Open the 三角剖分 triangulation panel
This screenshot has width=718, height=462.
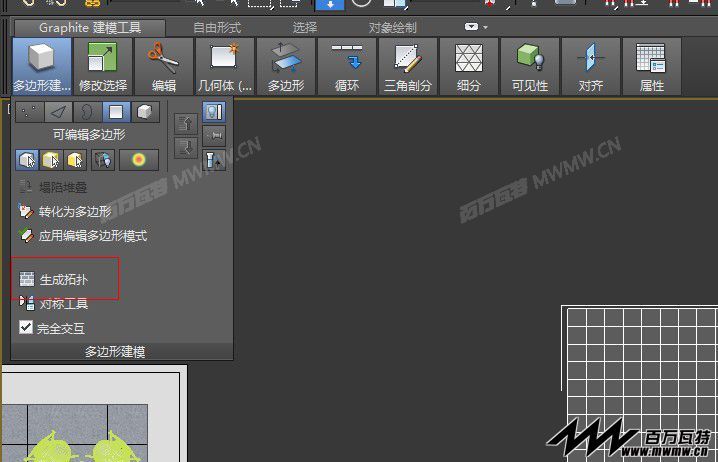[408, 66]
